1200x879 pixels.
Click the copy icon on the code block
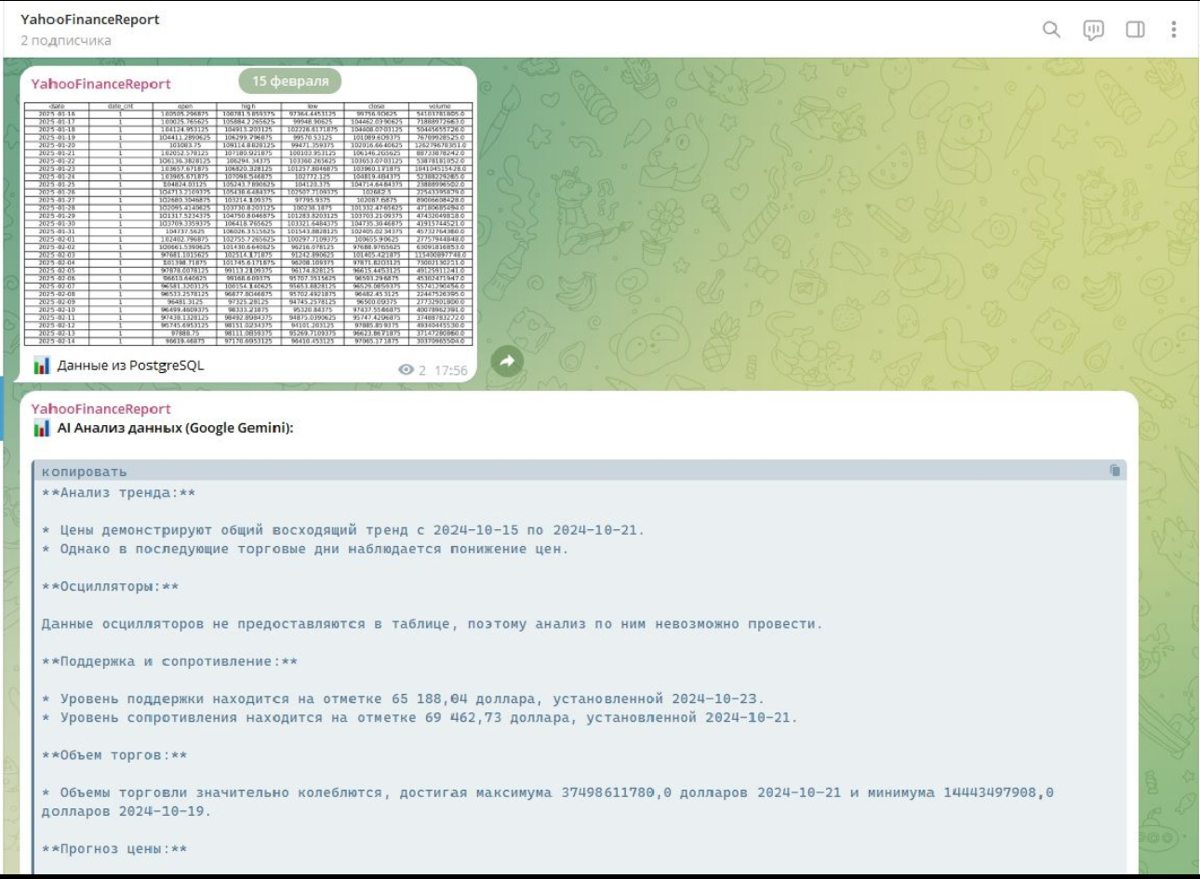[x=1115, y=471]
